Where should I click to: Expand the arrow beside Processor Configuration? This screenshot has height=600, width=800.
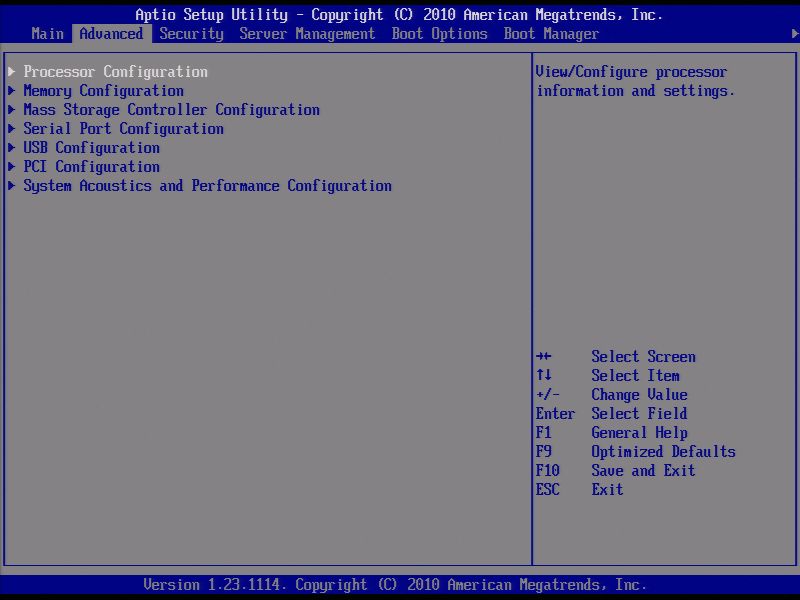[x=12, y=71]
